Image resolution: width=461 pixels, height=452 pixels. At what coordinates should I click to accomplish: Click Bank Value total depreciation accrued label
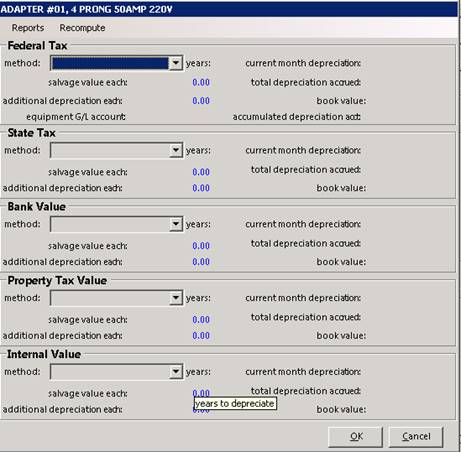pos(306,243)
